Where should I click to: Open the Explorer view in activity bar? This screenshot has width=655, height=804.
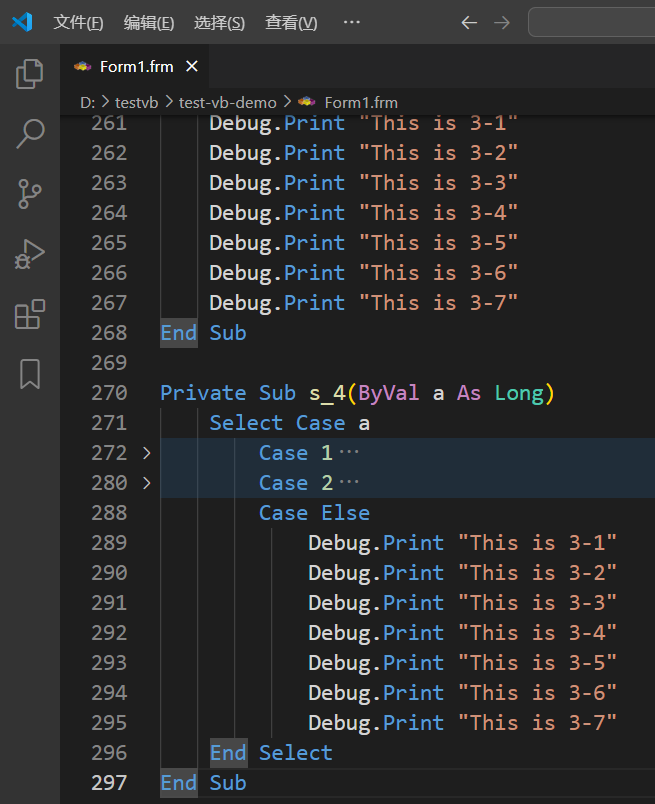(30, 73)
